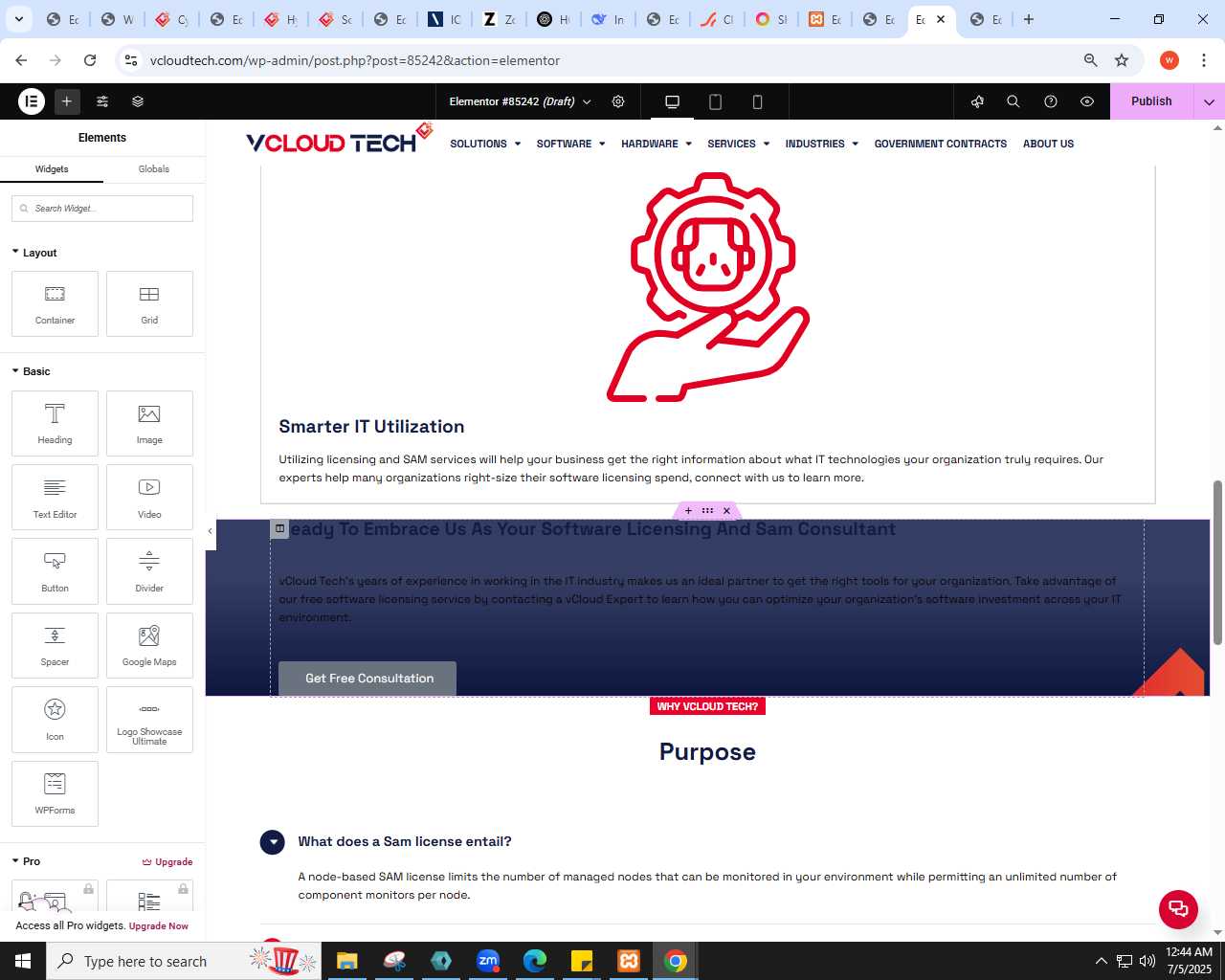Image resolution: width=1225 pixels, height=980 pixels.
Task: Open Windows Start menu
Action: 23,961
